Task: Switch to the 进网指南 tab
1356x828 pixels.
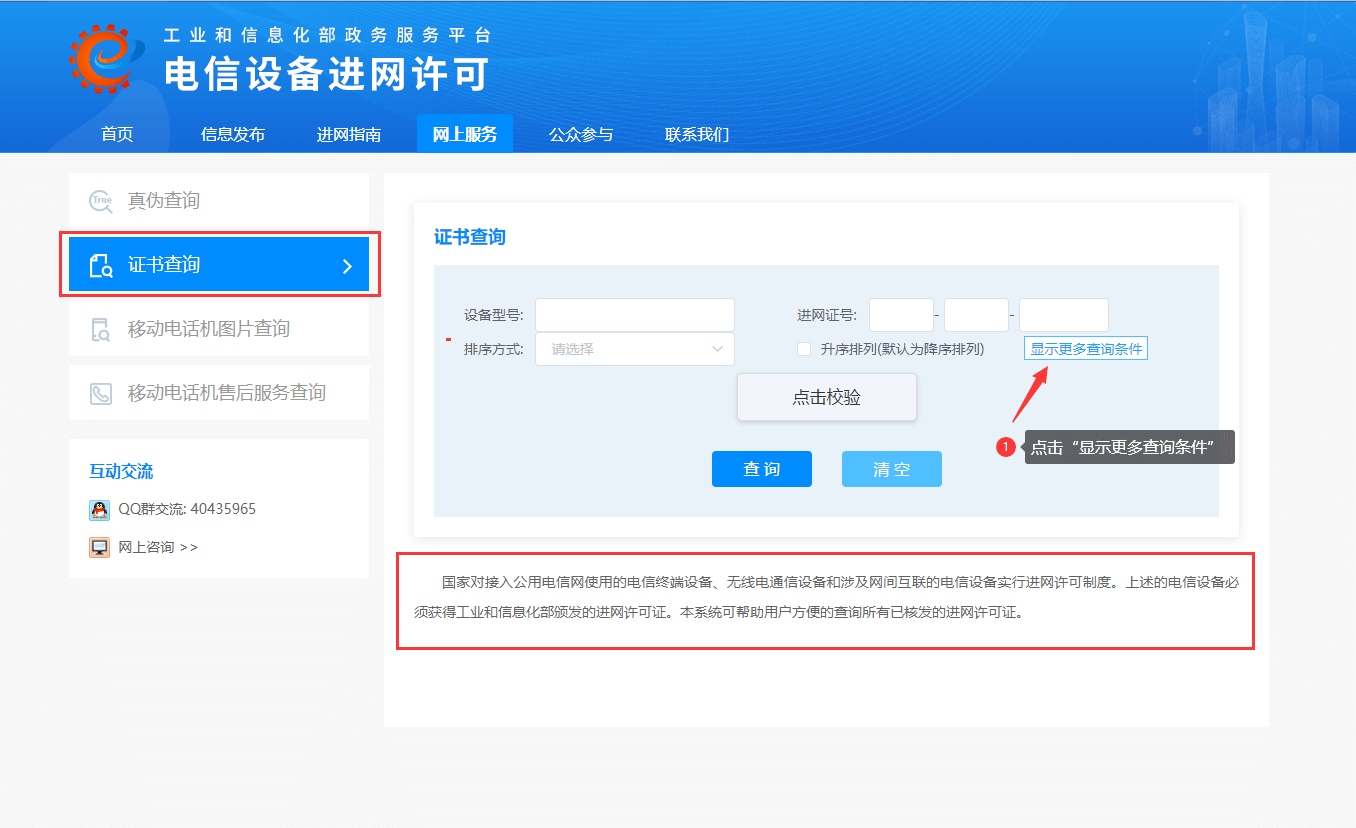Action: (349, 134)
